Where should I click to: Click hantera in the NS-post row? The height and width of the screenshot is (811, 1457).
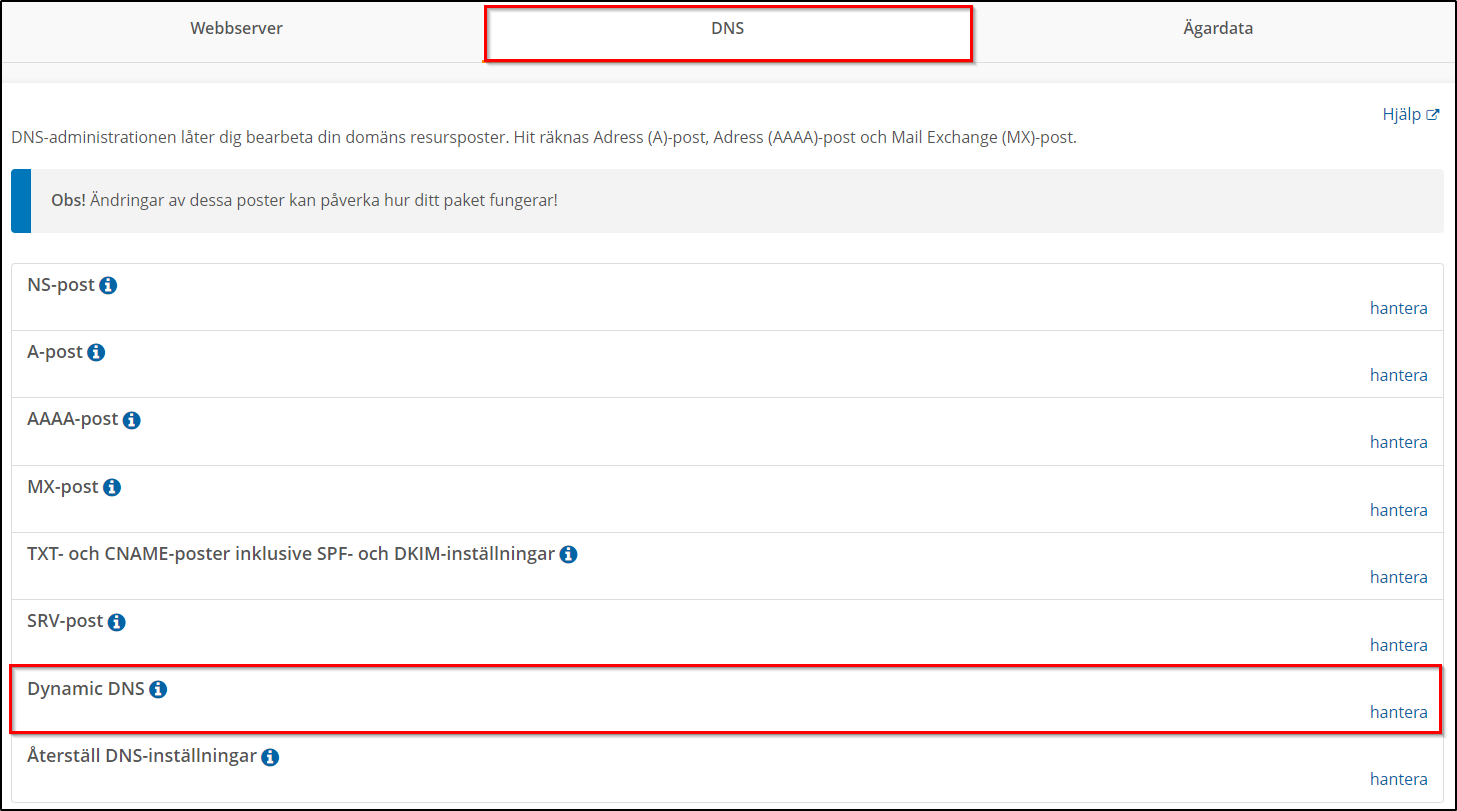(x=1398, y=308)
